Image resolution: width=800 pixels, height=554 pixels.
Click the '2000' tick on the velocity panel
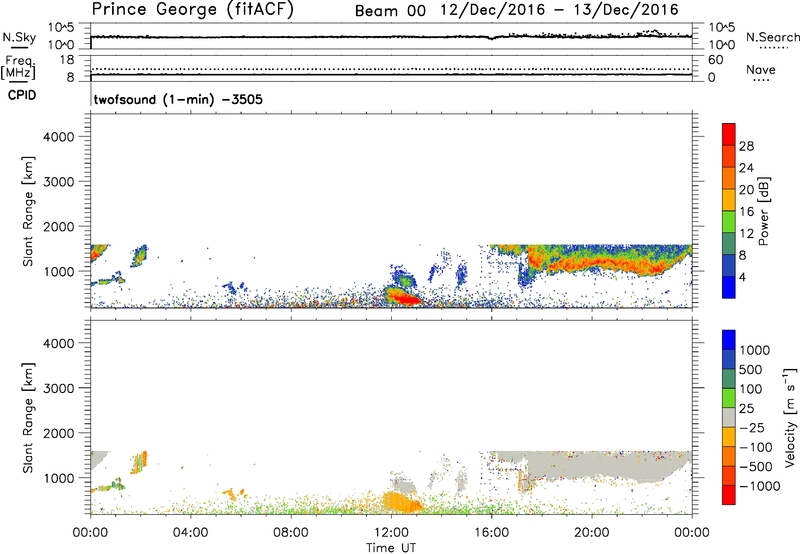point(58,433)
